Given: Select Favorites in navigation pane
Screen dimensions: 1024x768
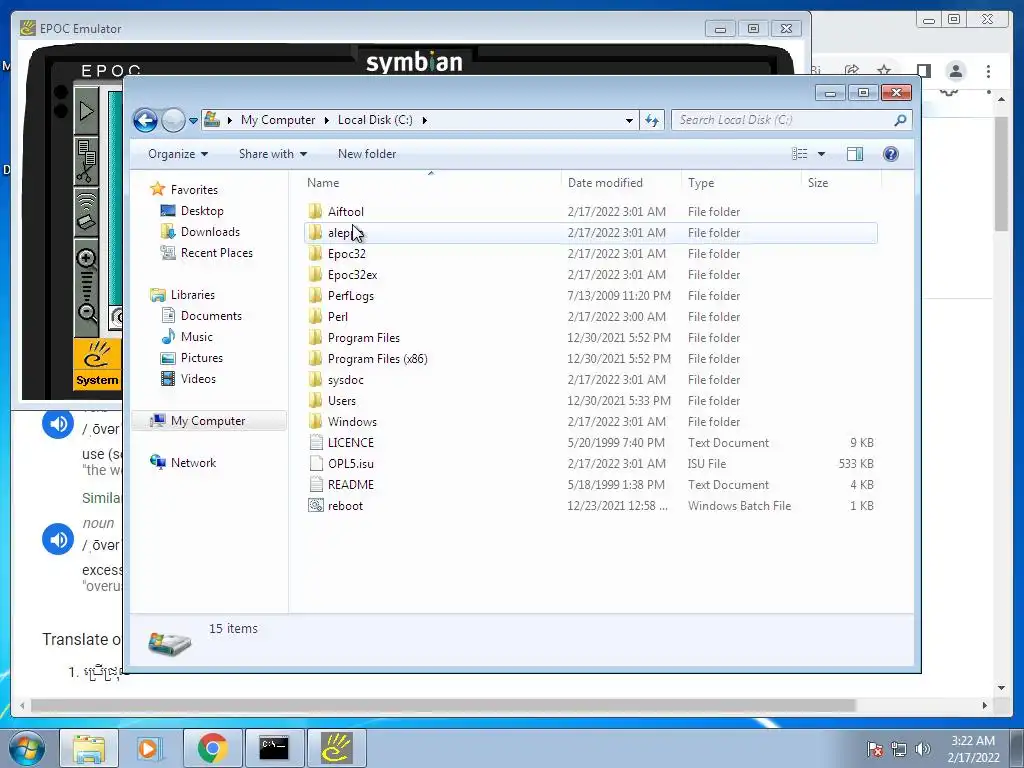Looking at the screenshot, I should (x=194, y=190).
